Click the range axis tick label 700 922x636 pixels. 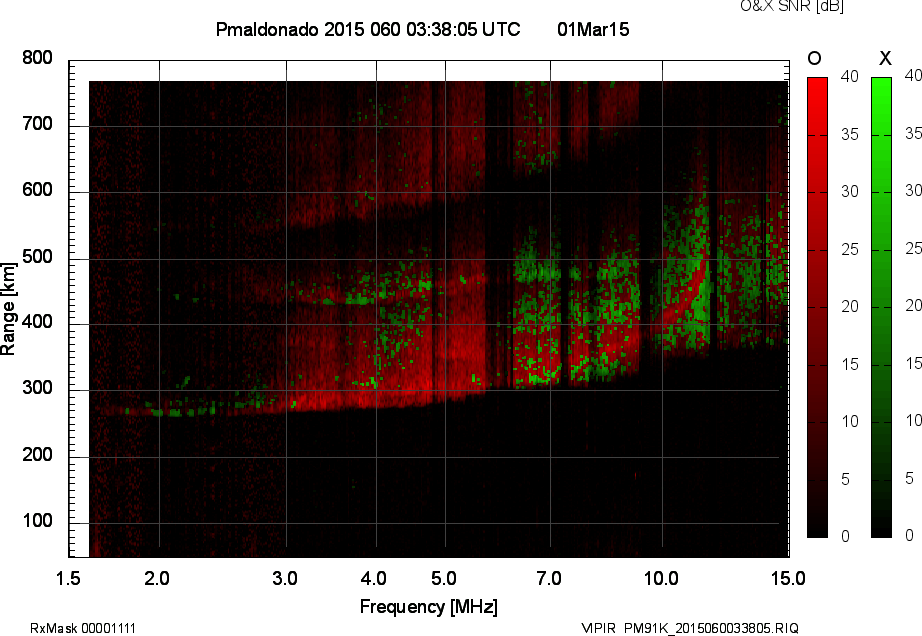pyautogui.click(x=37, y=123)
